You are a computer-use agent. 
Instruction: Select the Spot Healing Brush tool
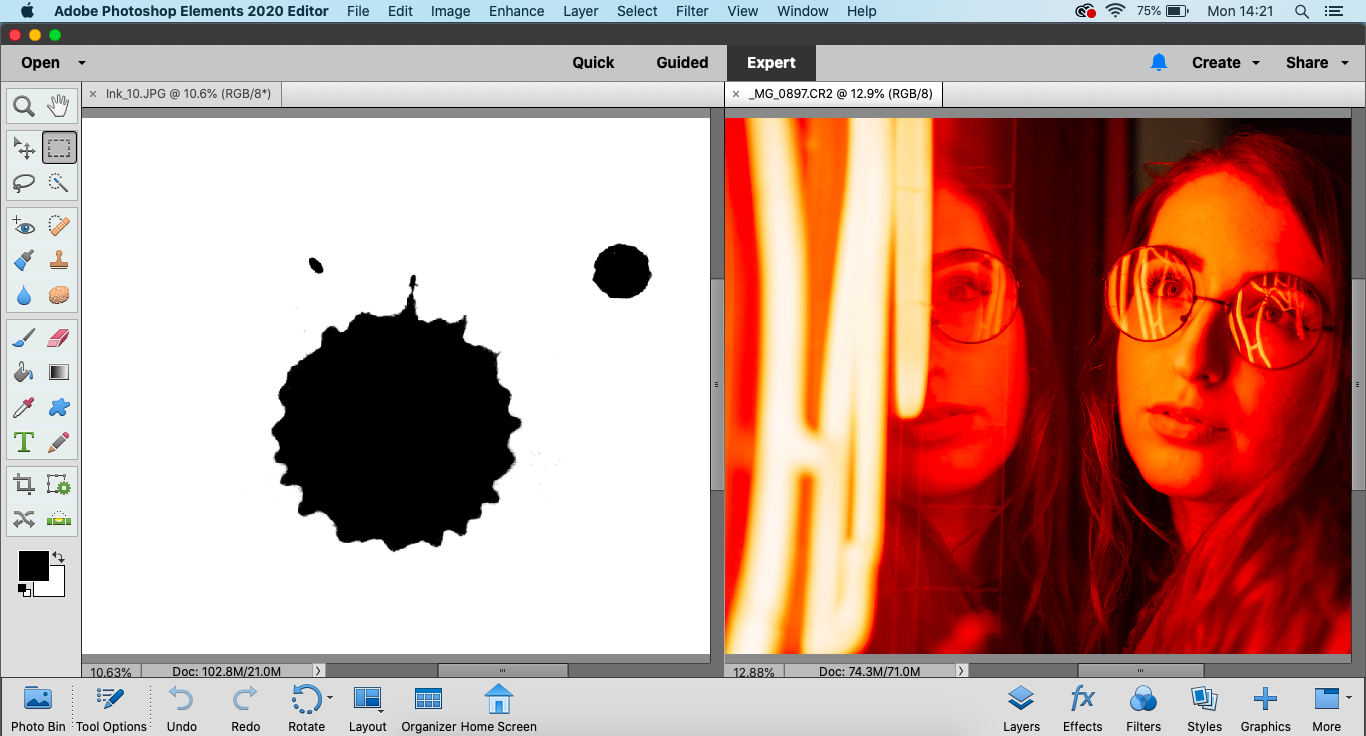(59, 226)
